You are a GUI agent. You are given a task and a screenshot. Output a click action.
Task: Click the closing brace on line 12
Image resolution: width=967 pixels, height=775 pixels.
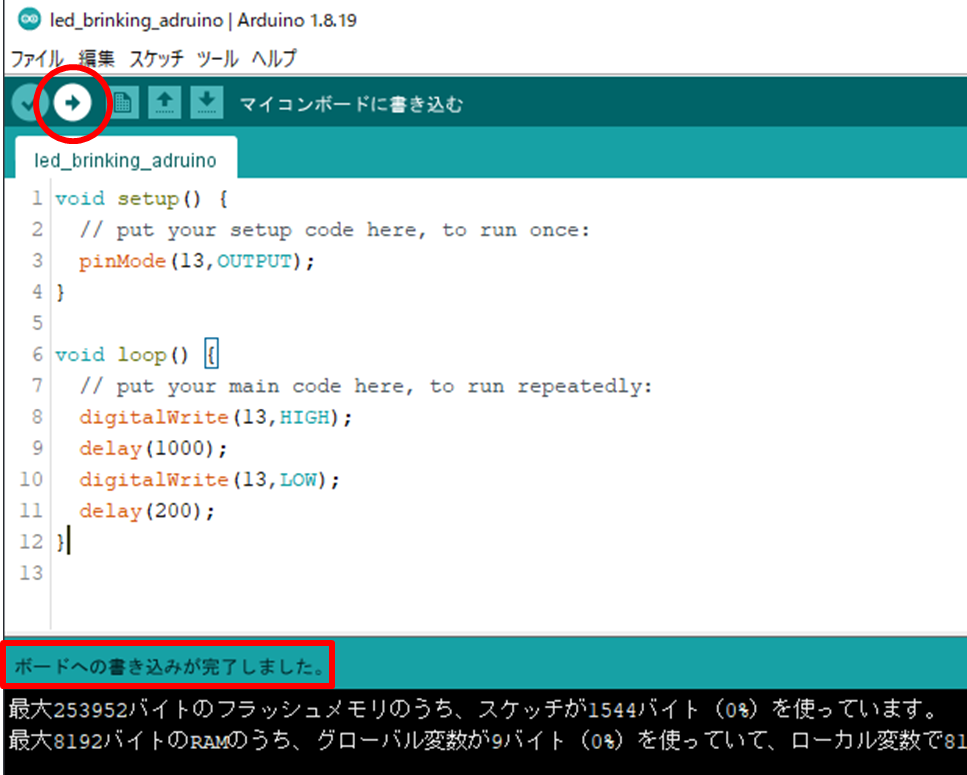(x=60, y=542)
